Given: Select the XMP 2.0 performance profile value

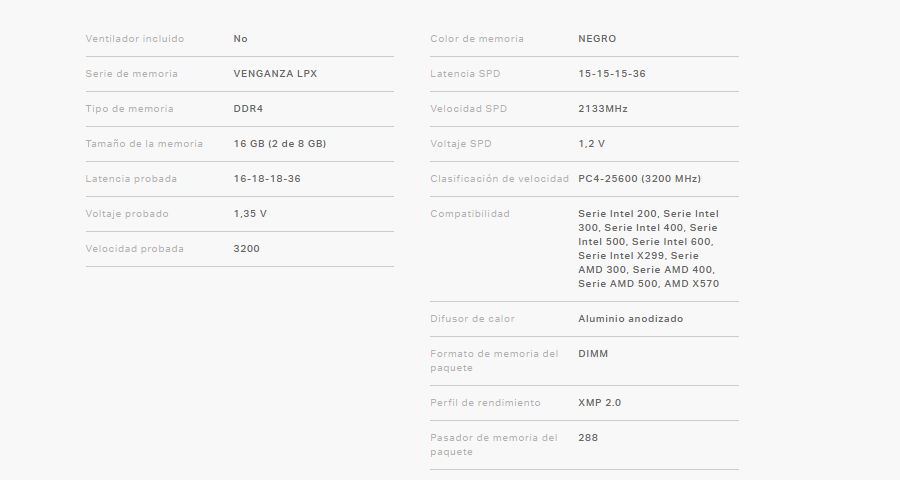Looking at the screenshot, I should 600,403.
